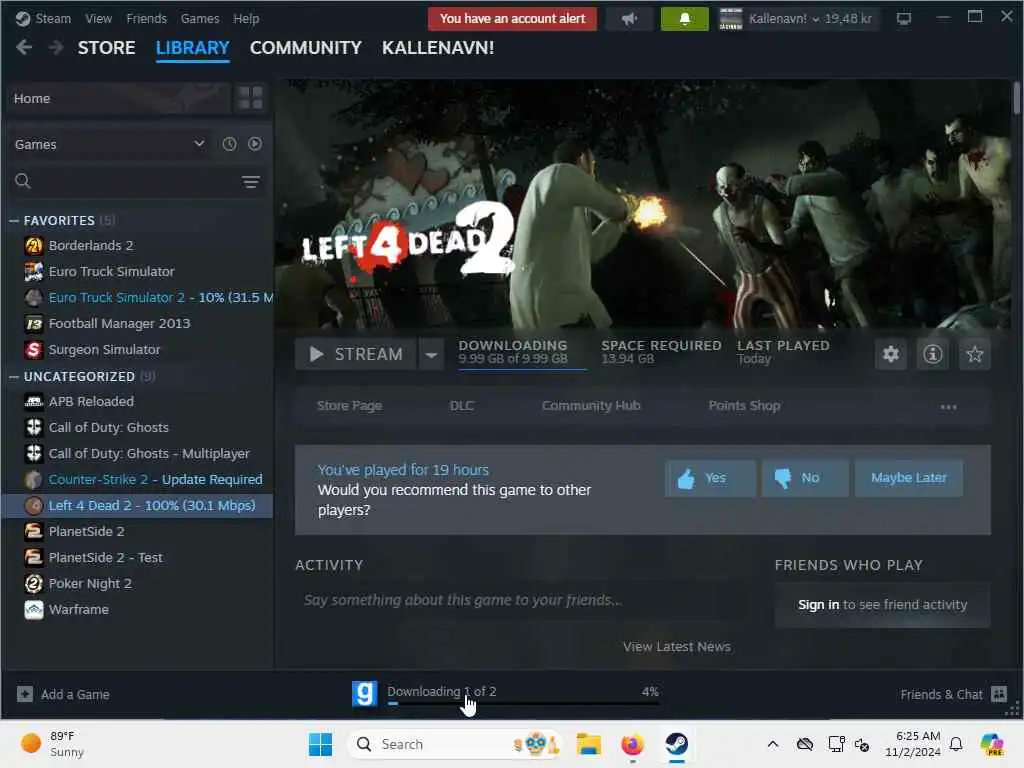Open Left 4 Dead 2 manage gear icon
The image size is (1024, 768).
click(x=891, y=354)
